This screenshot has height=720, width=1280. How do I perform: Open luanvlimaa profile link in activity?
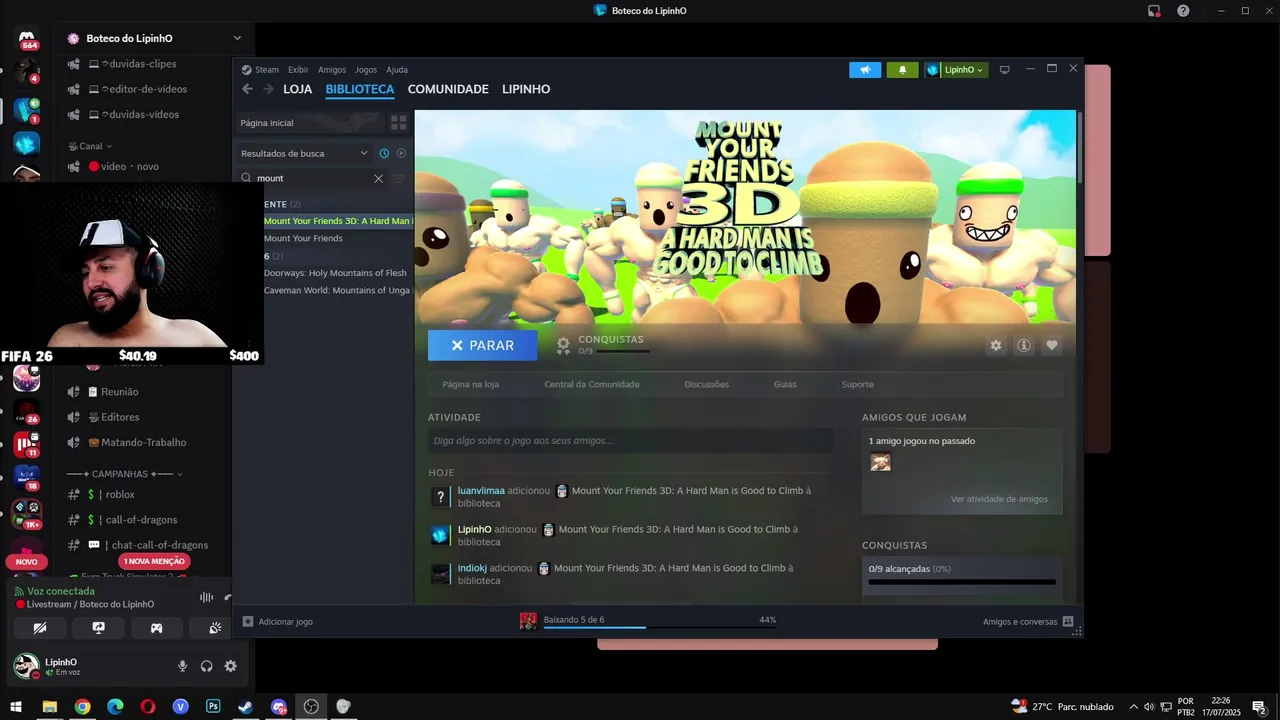click(x=481, y=491)
